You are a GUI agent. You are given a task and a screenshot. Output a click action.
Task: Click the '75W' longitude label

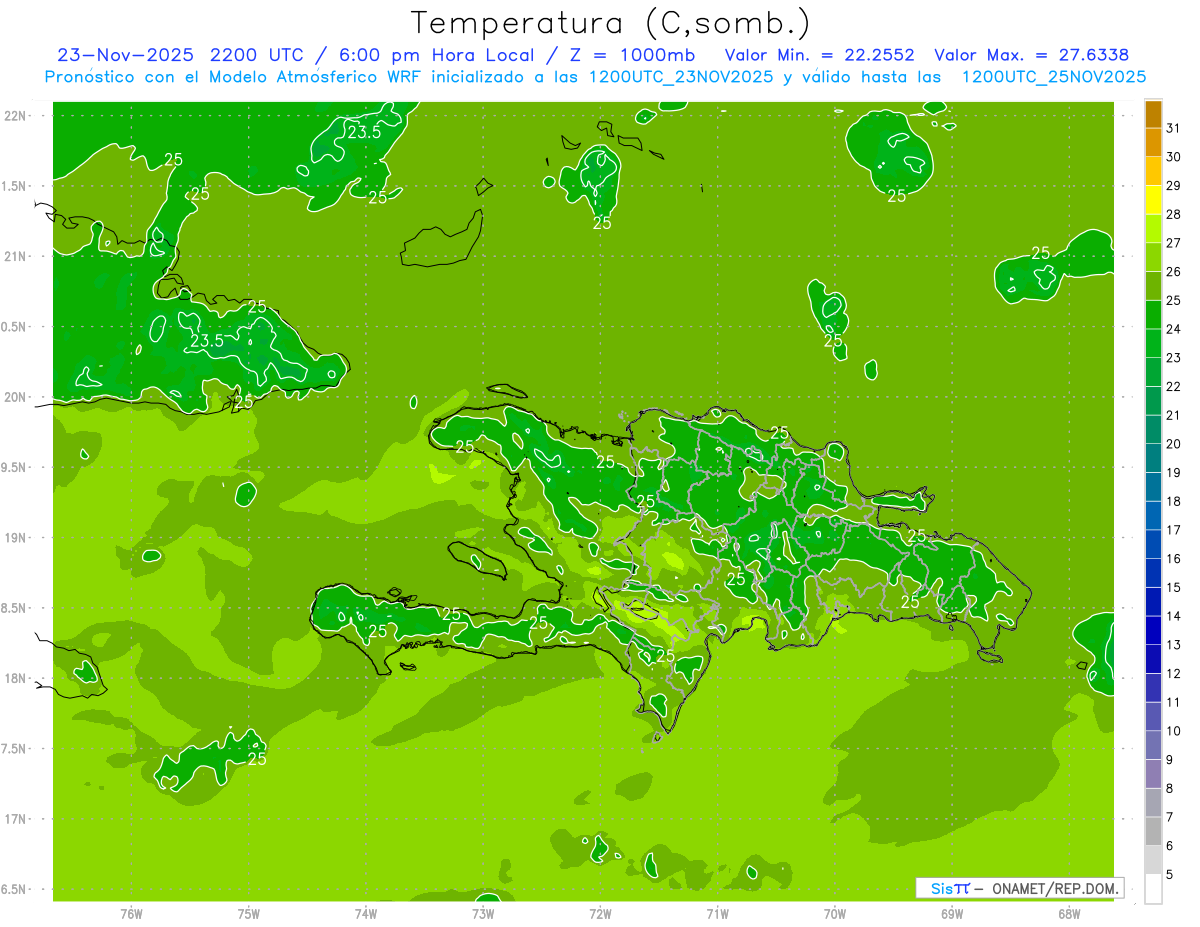coord(248,914)
